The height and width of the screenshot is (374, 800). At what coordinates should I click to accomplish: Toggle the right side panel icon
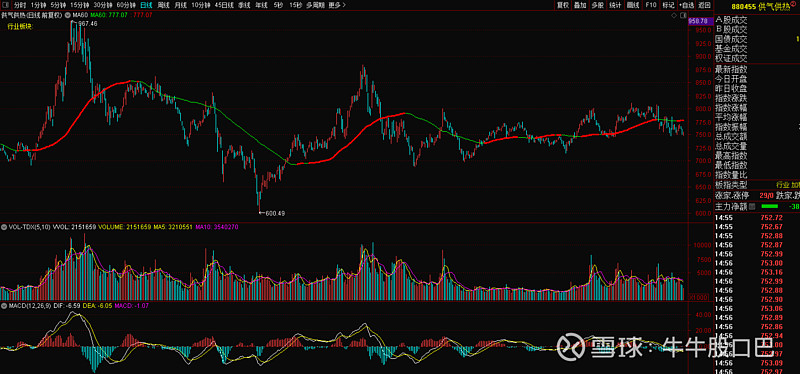pyautogui.click(x=684, y=15)
